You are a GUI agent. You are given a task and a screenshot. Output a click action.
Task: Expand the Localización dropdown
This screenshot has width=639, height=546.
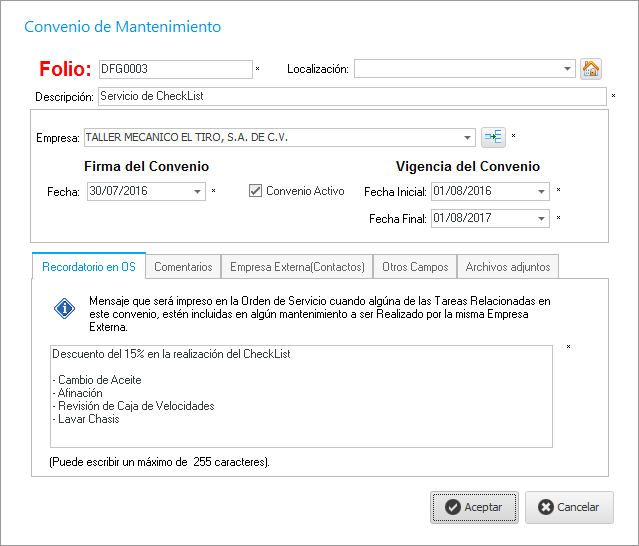[567, 69]
